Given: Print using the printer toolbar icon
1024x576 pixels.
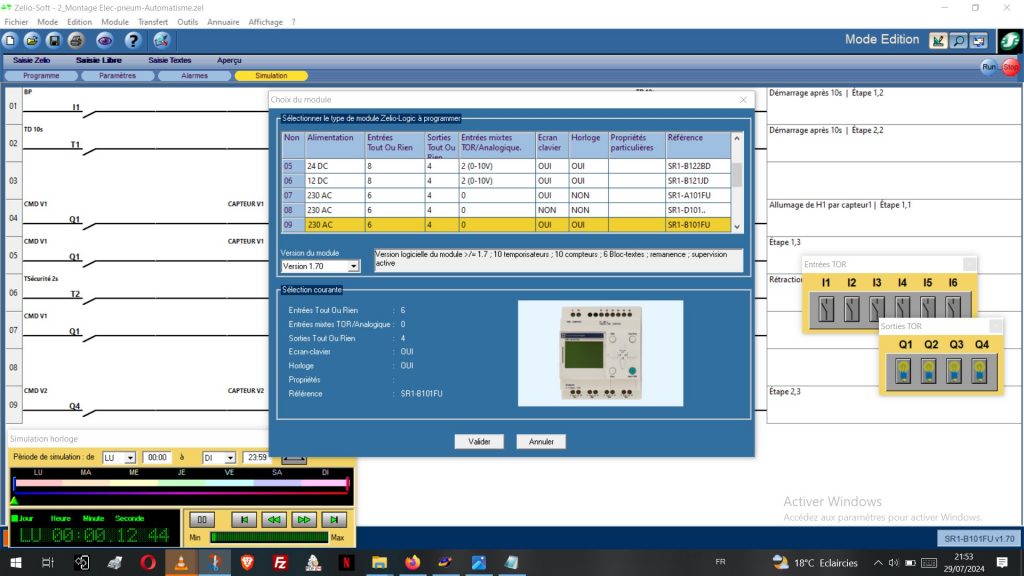Looking at the screenshot, I should [x=76, y=40].
